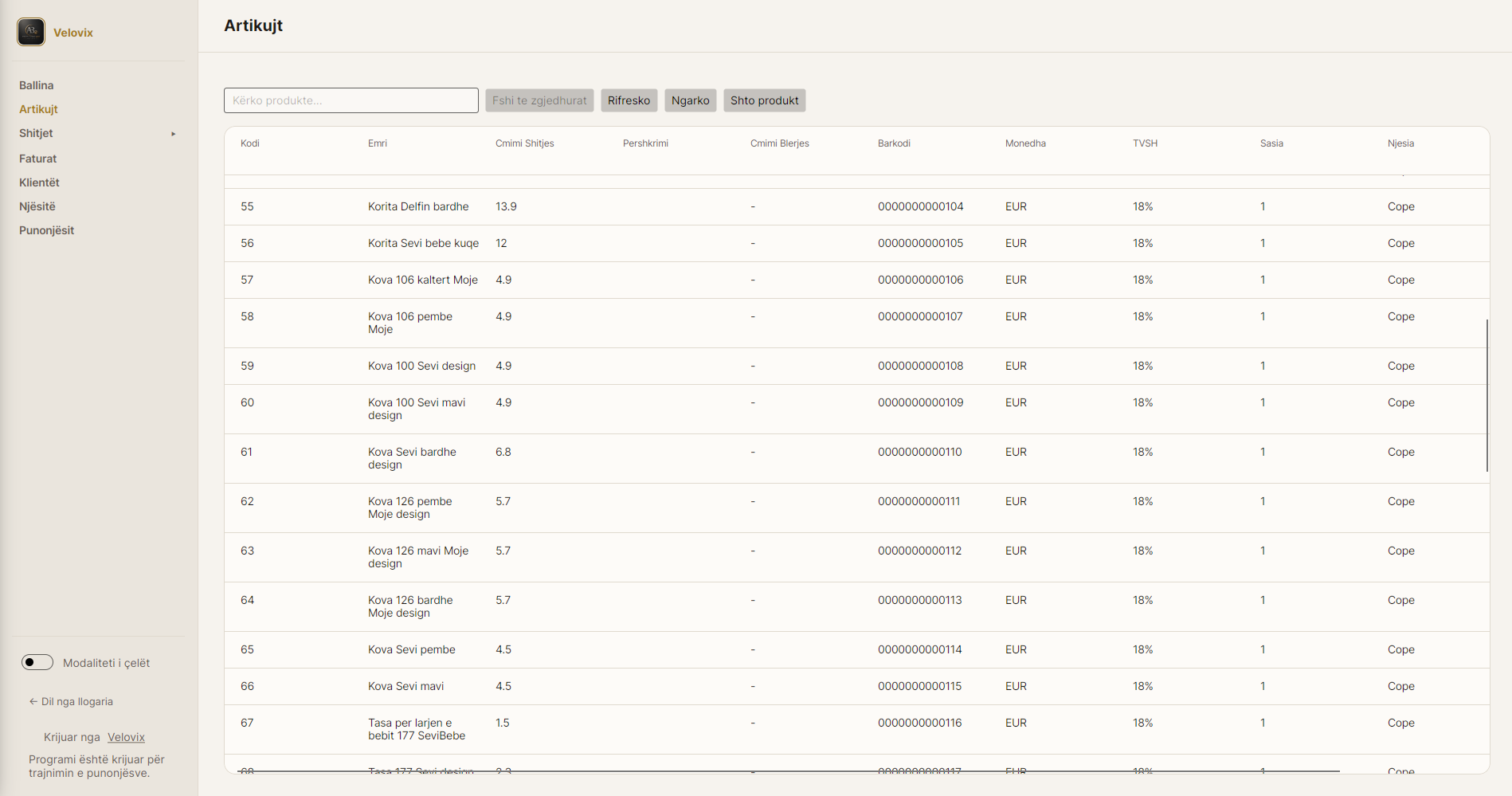Select Kova Sevi mavi row
The image size is (1512, 796).
tap(857, 686)
